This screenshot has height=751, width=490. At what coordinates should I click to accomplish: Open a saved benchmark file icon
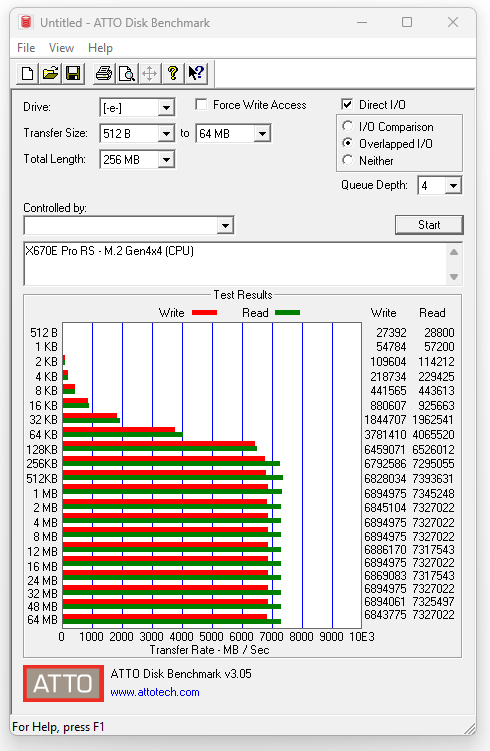click(50, 73)
